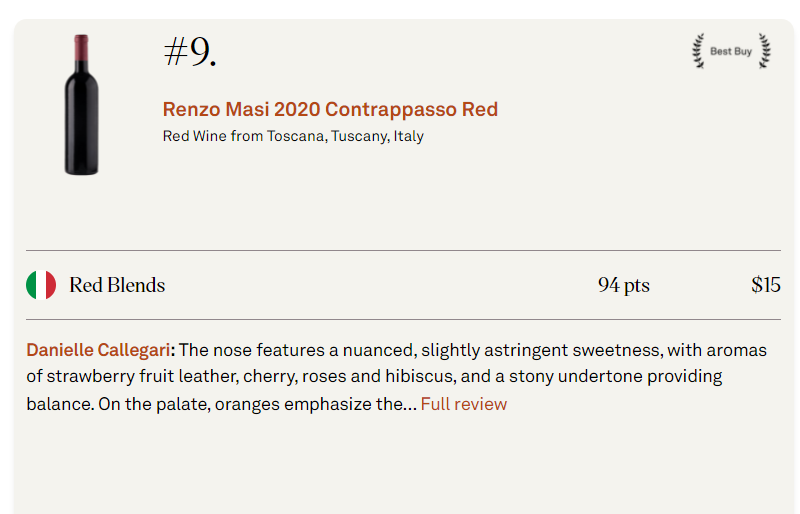Click the right laurel of Best Buy badge
Image resolution: width=800 pixels, height=514 pixels.
tap(764, 51)
